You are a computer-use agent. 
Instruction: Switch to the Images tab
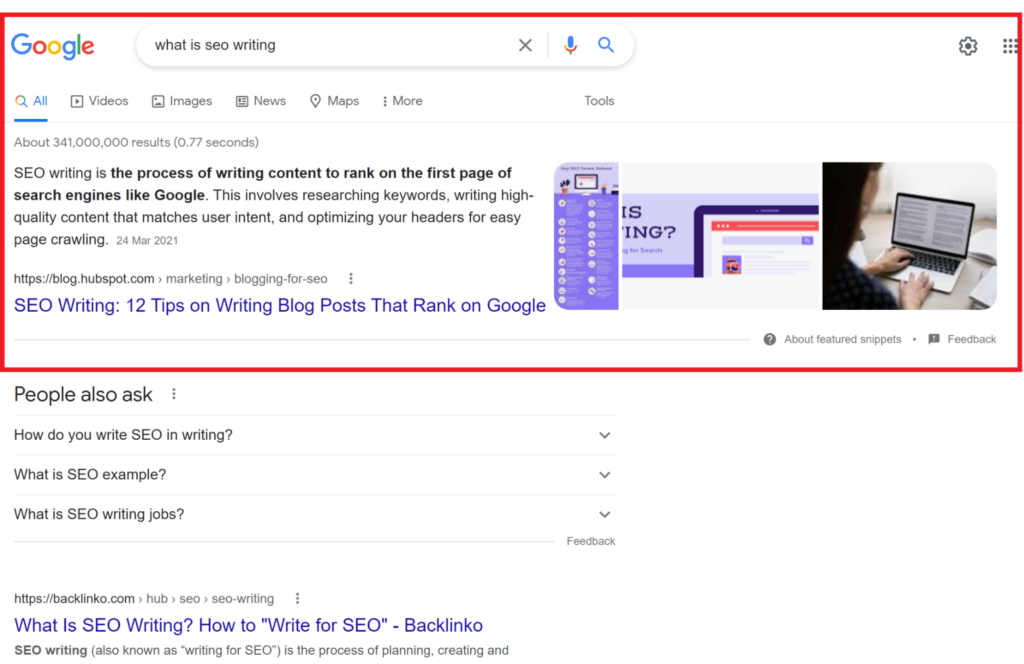(x=182, y=101)
